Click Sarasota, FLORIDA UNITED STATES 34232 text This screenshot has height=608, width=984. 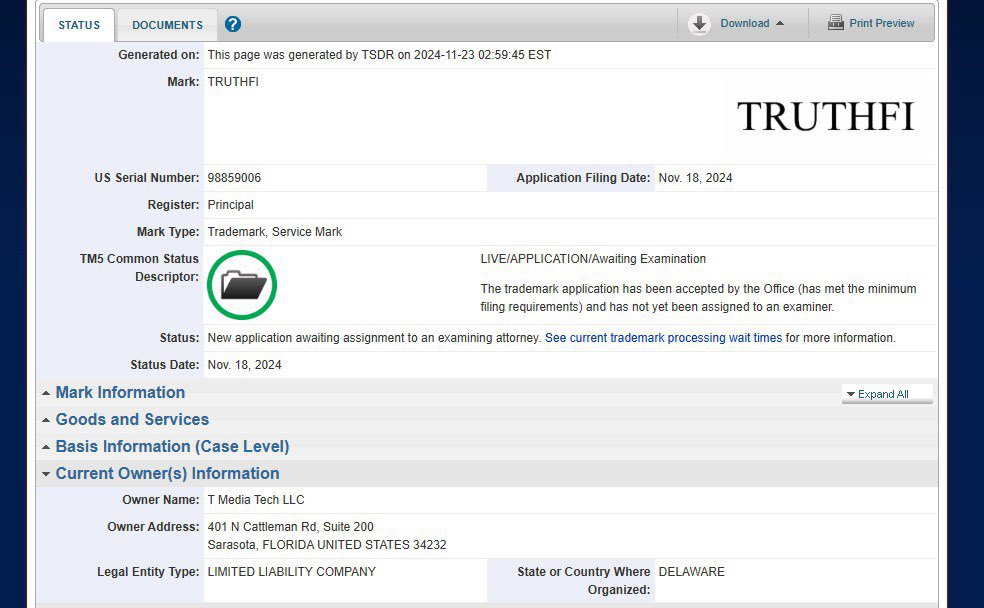[x=327, y=545]
